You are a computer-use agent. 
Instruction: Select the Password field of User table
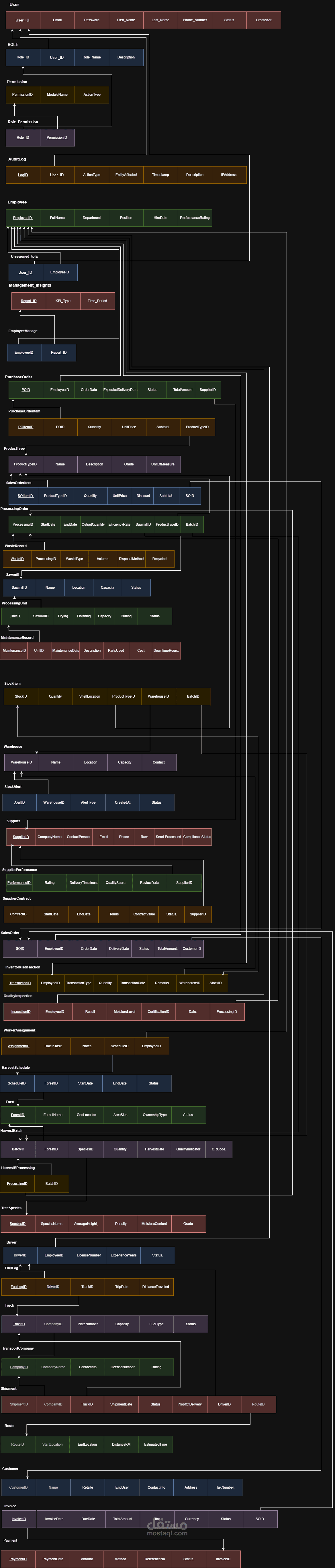point(91,20)
